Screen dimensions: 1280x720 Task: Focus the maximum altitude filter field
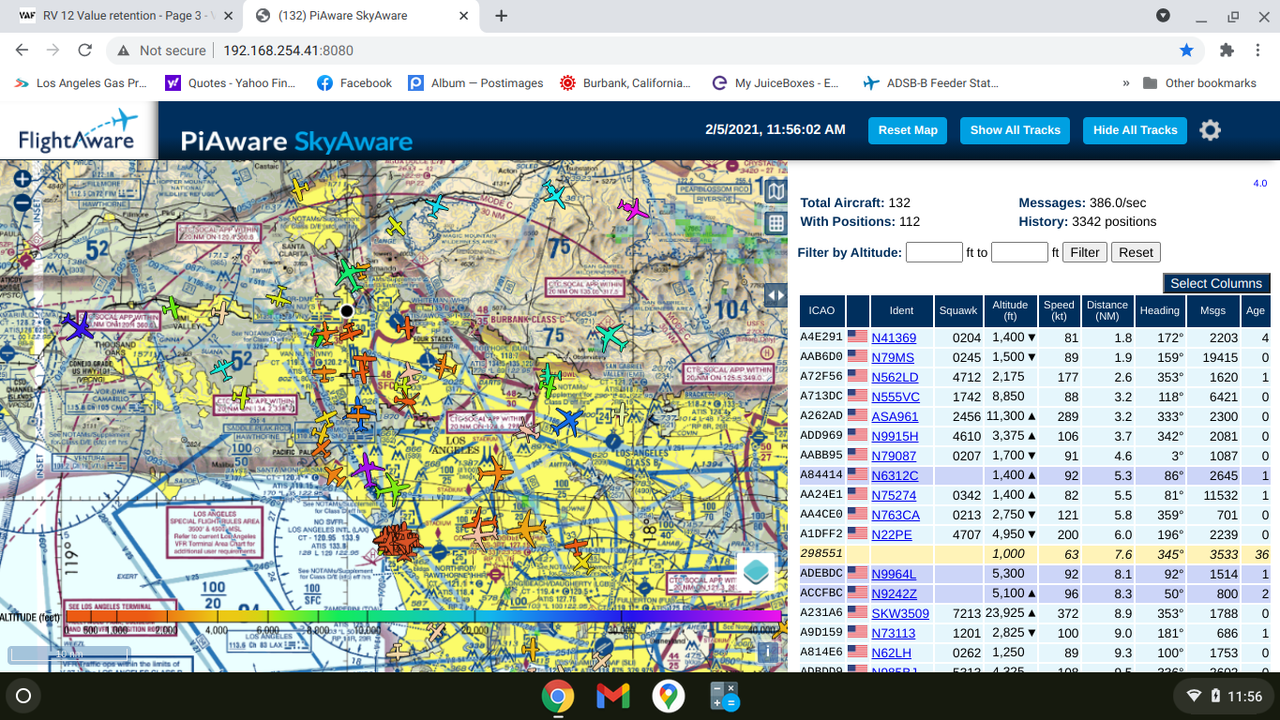(x=1019, y=252)
